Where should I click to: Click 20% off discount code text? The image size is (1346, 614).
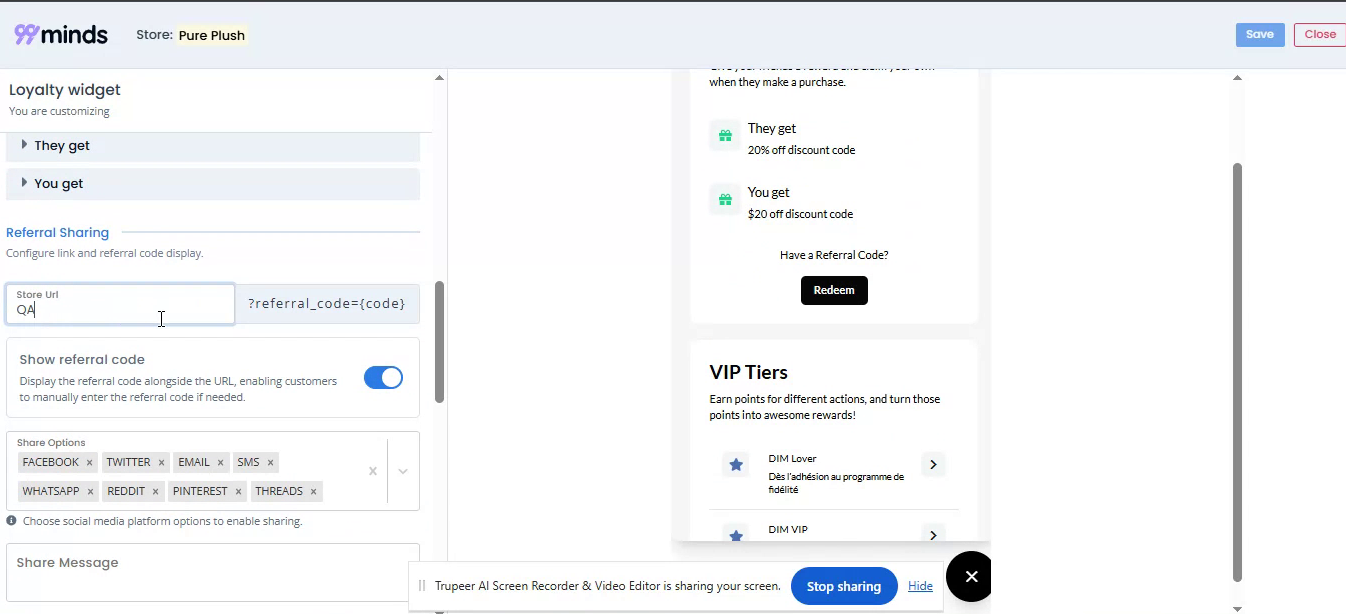click(x=801, y=150)
